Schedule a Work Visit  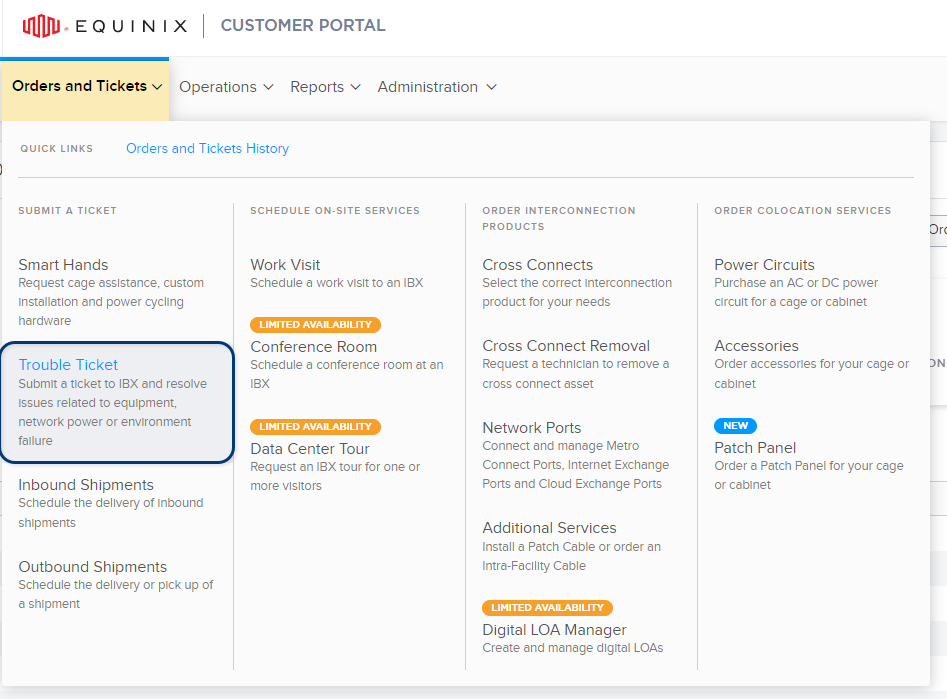click(x=285, y=265)
